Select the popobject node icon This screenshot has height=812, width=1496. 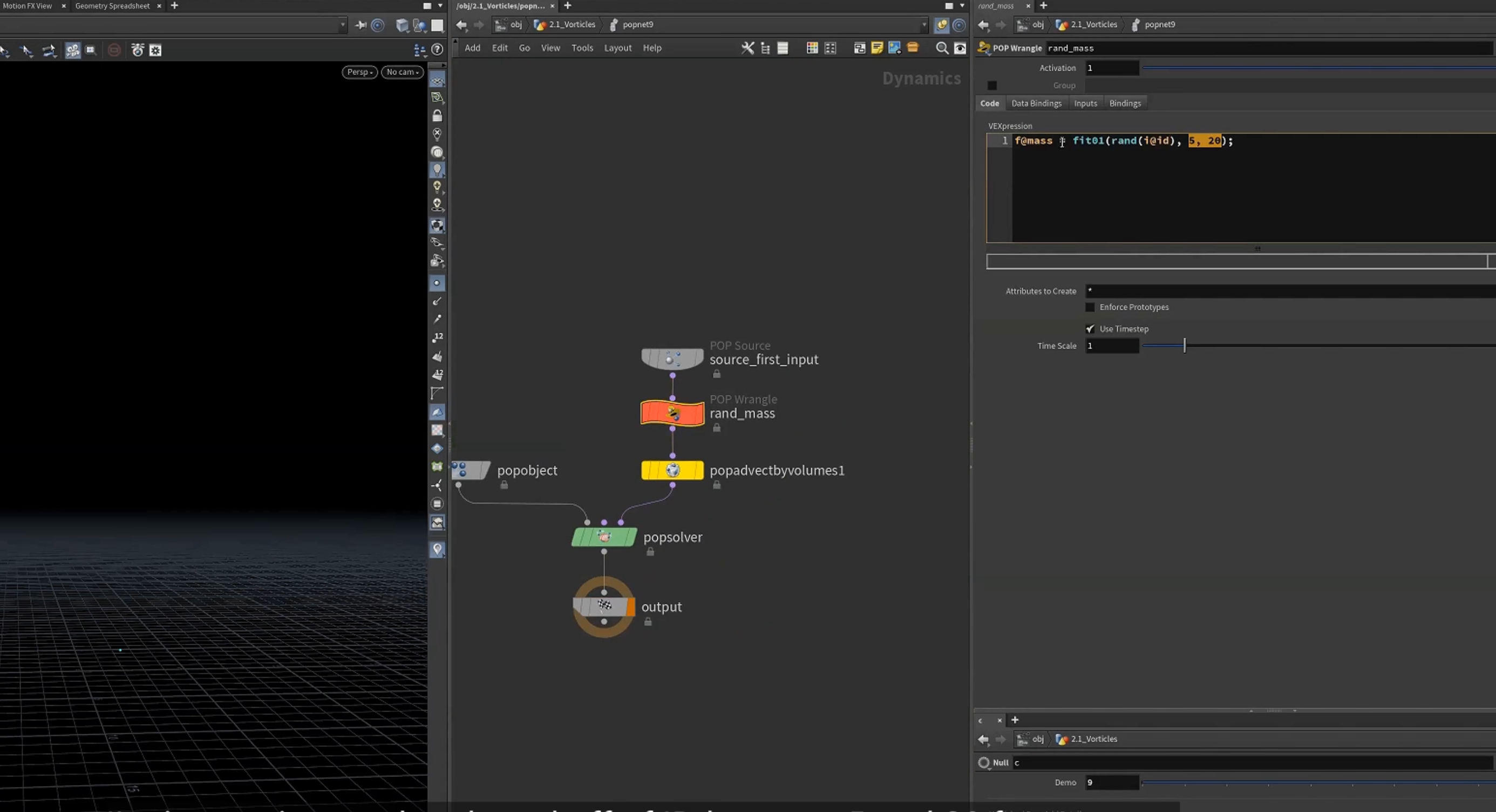point(471,470)
